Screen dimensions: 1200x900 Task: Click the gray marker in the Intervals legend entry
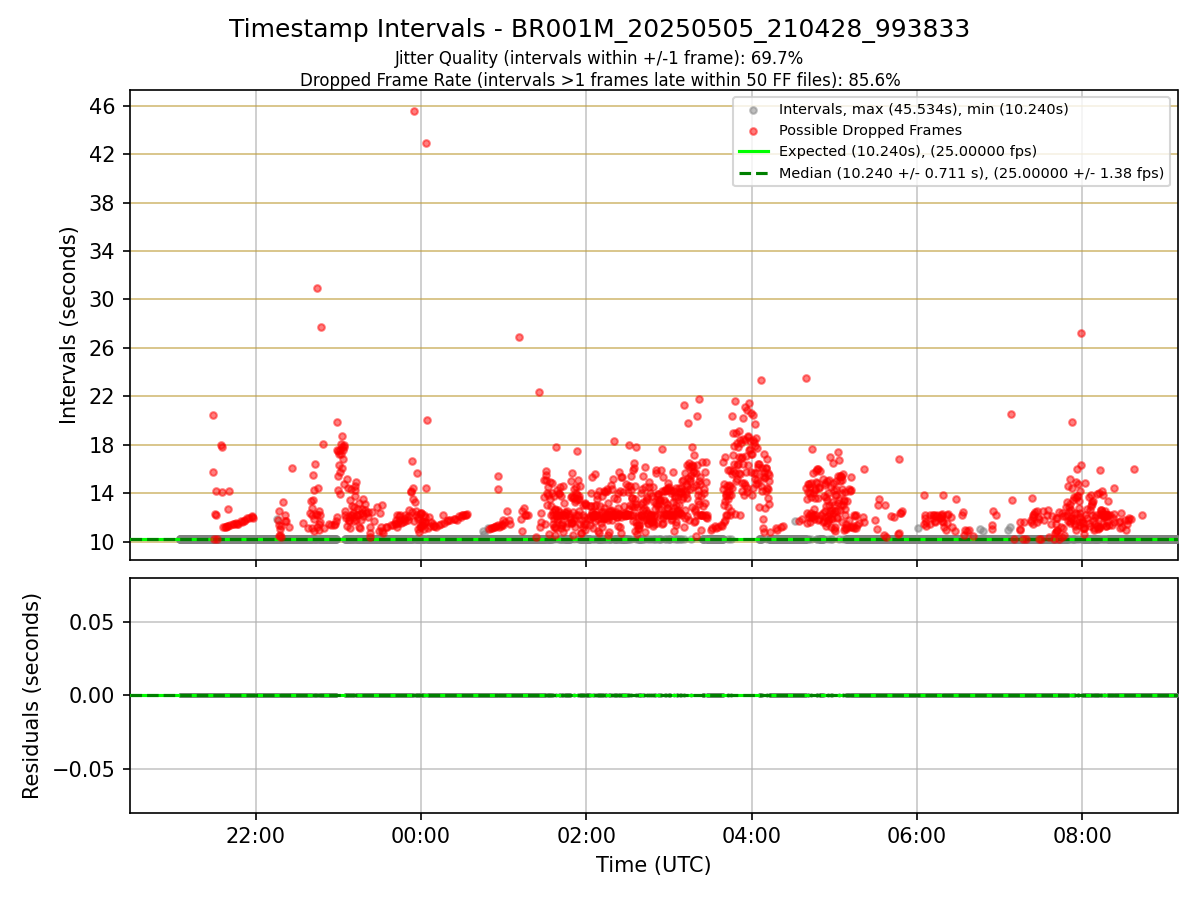point(754,109)
